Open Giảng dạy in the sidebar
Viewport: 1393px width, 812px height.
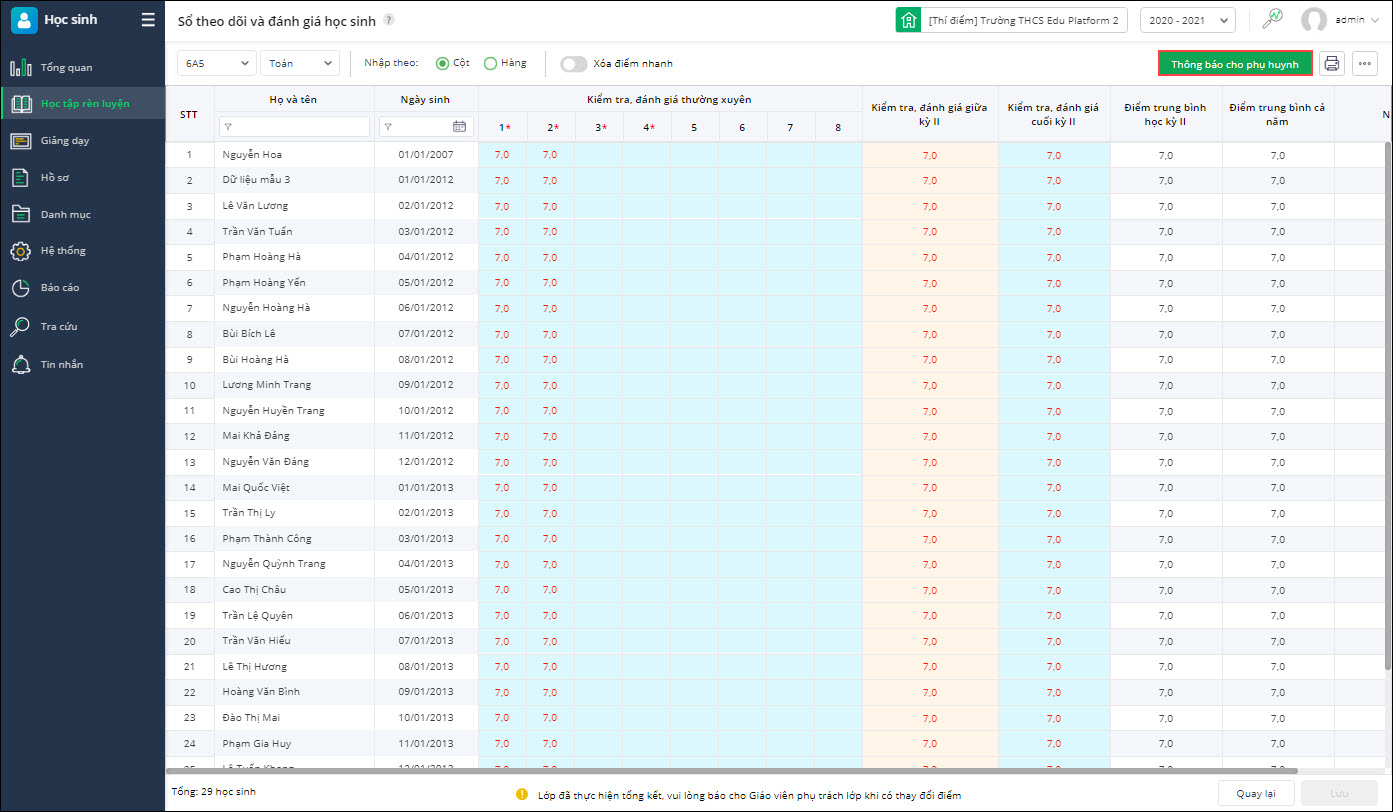tap(65, 141)
